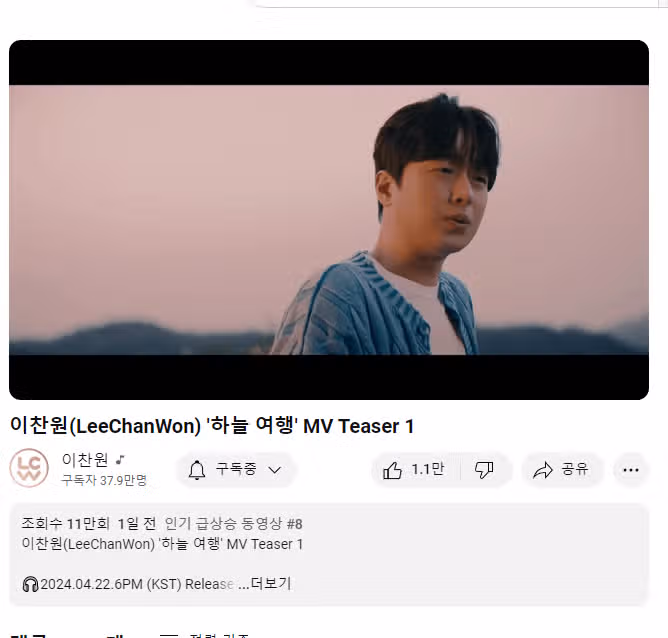
Task: Toggle subscription via 구독중 label
Action: tap(236, 469)
